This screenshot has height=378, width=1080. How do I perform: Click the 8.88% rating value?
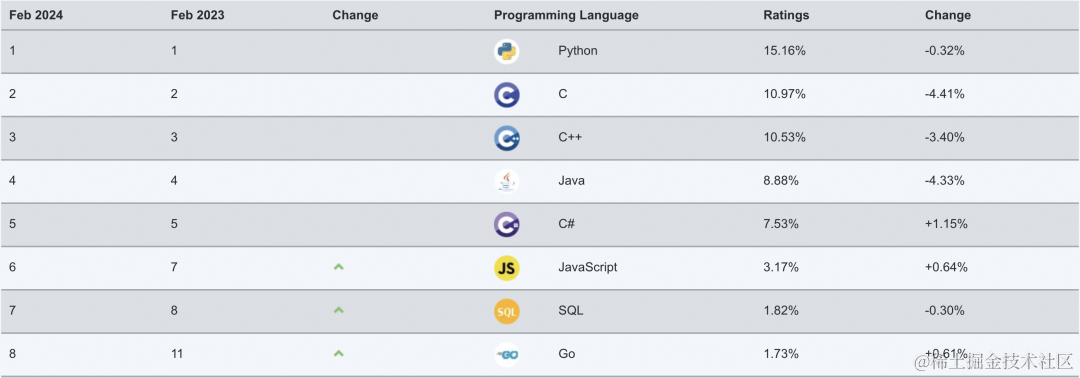click(781, 180)
